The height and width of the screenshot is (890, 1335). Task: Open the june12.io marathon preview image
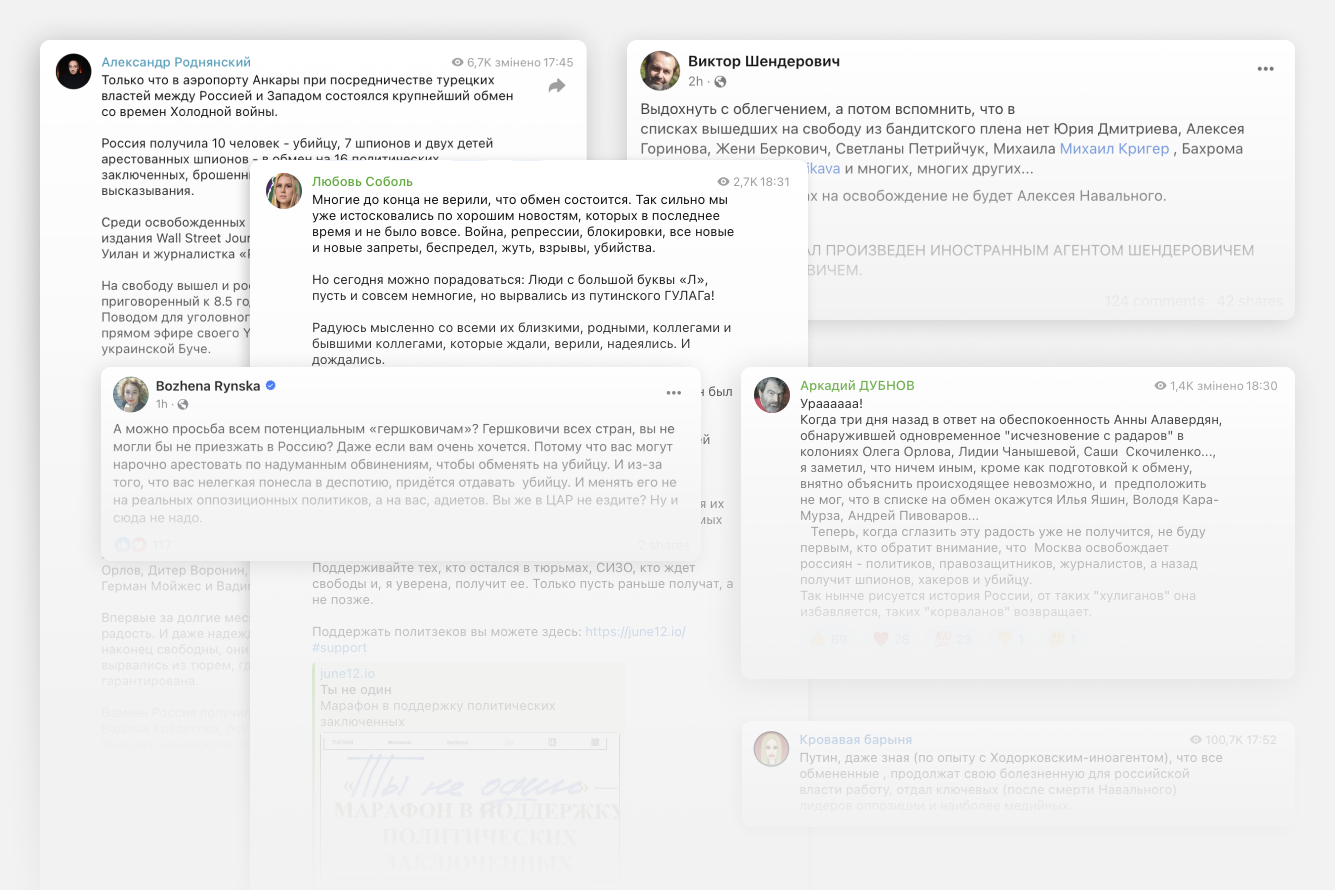tap(470, 800)
